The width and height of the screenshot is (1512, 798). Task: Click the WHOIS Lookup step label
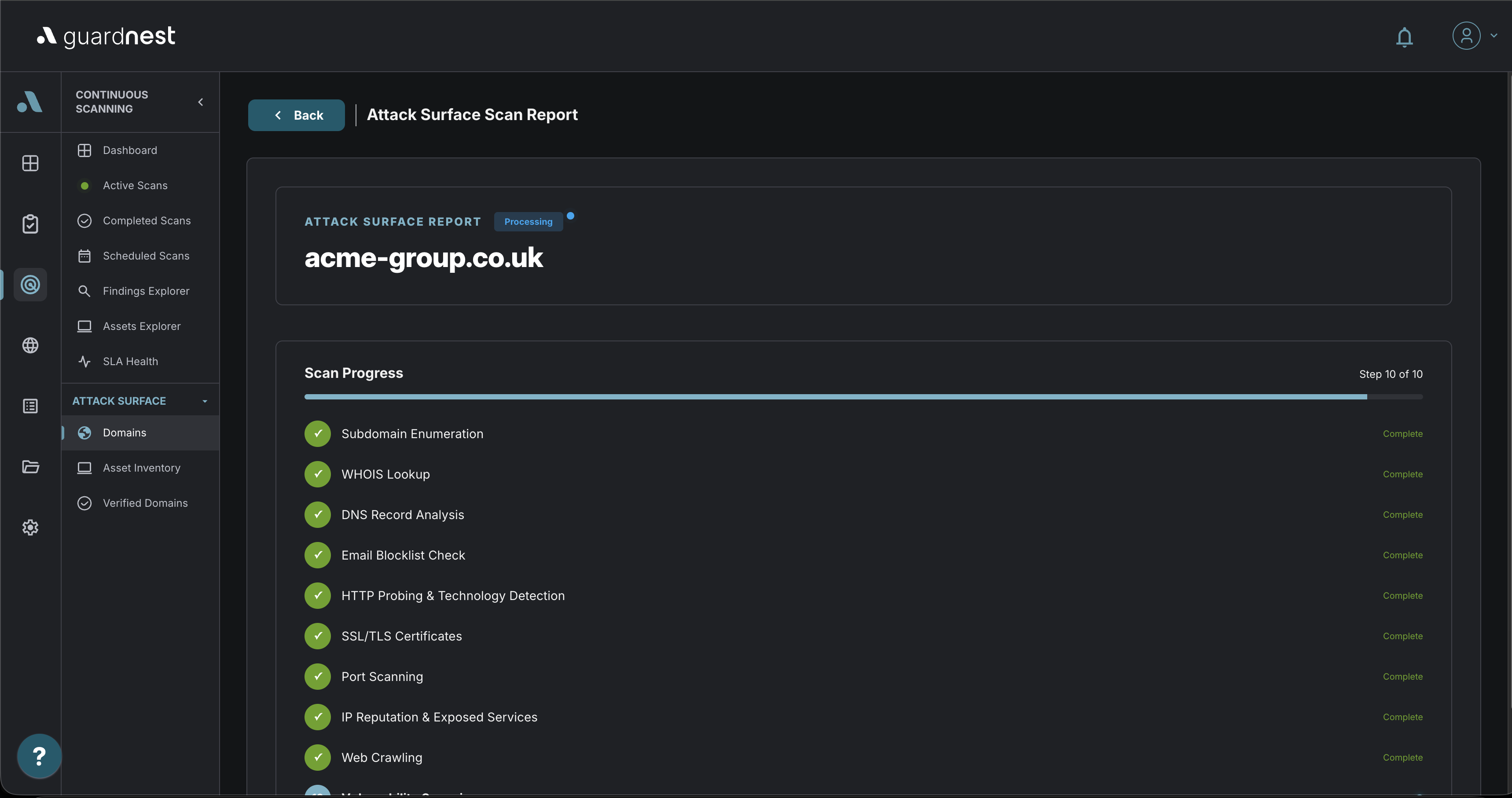[385, 474]
